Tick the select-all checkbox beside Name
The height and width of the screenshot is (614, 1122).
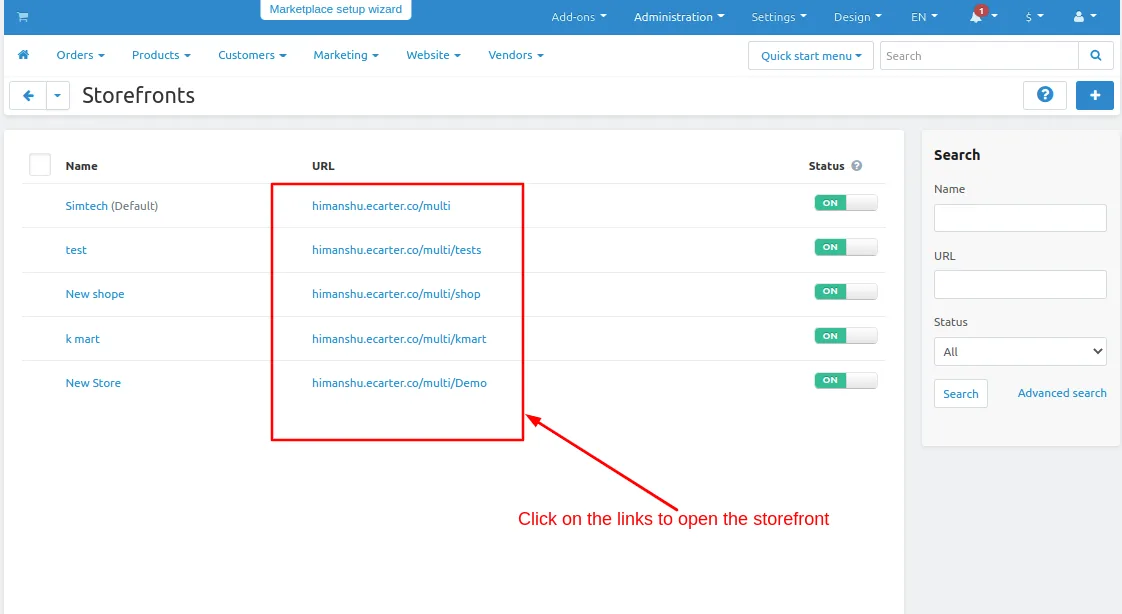[40, 165]
